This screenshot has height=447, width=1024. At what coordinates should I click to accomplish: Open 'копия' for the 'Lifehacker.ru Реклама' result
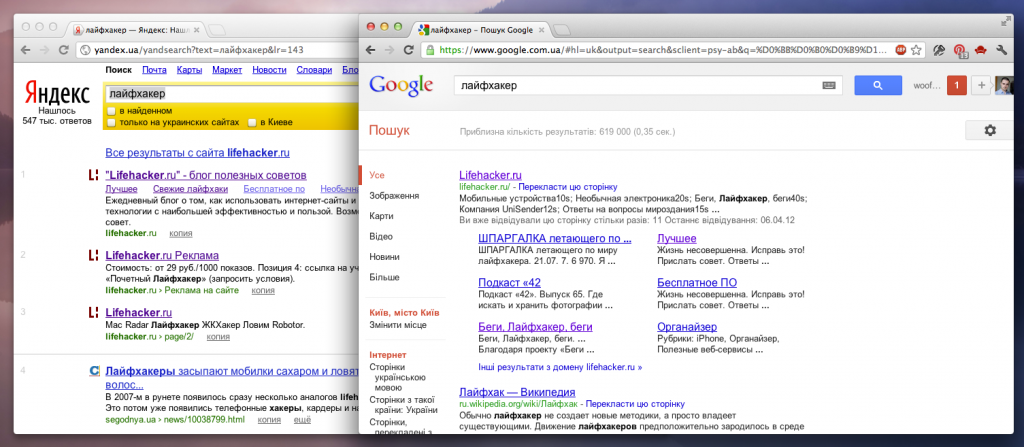pyautogui.click(x=263, y=290)
